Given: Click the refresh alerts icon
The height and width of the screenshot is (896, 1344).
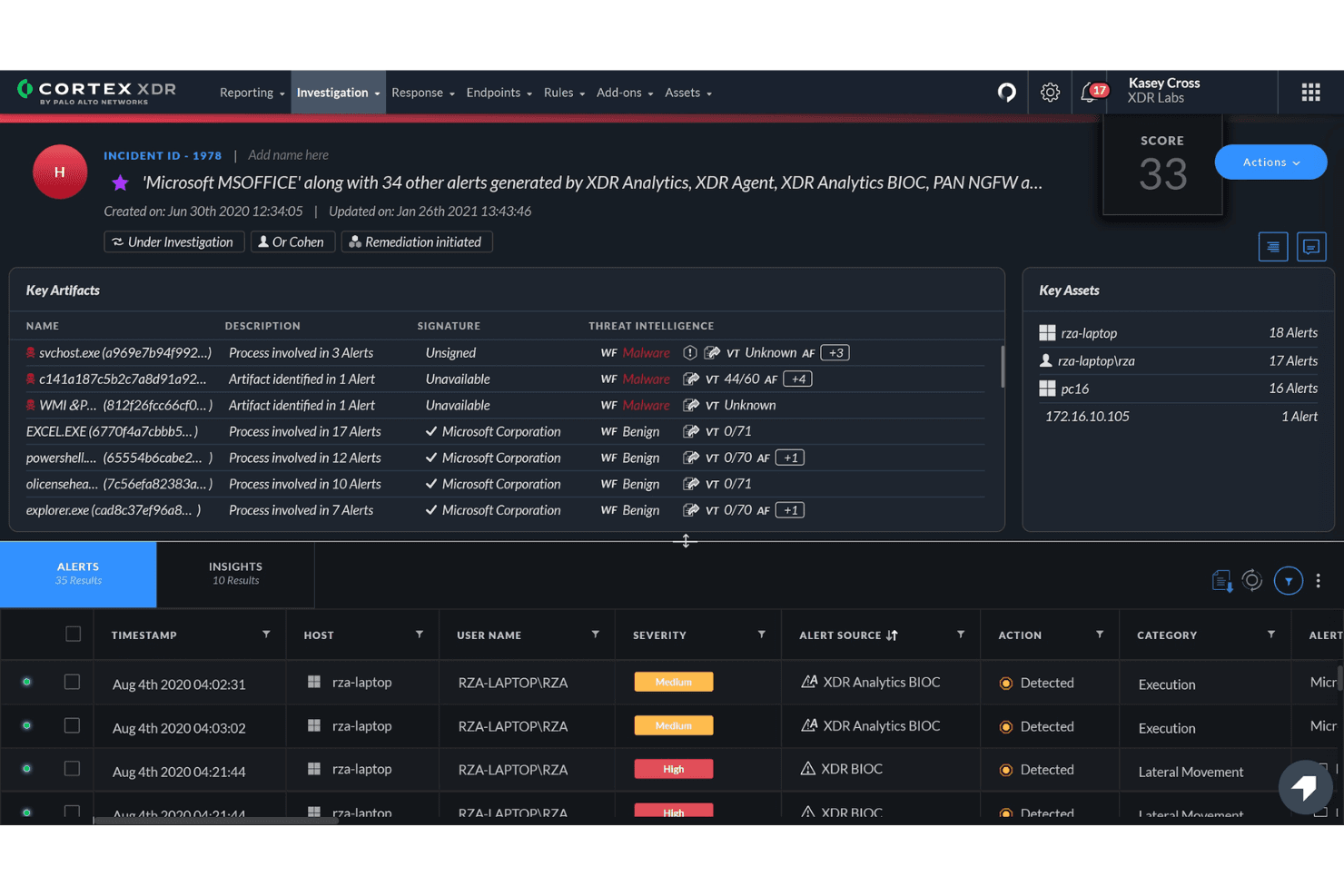Looking at the screenshot, I should point(1252,580).
